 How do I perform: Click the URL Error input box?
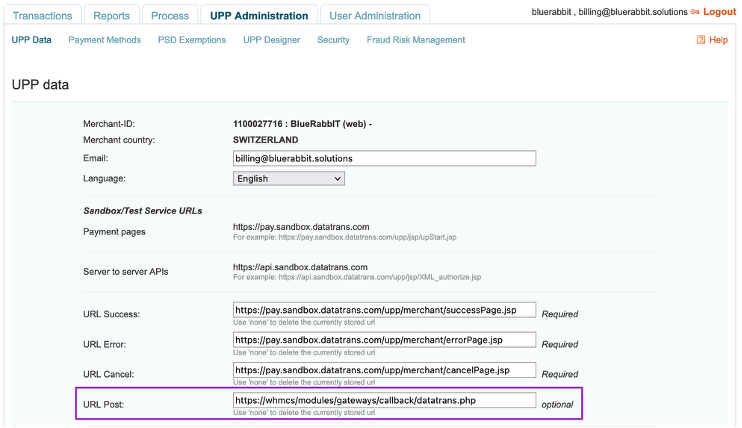coord(384,340)
